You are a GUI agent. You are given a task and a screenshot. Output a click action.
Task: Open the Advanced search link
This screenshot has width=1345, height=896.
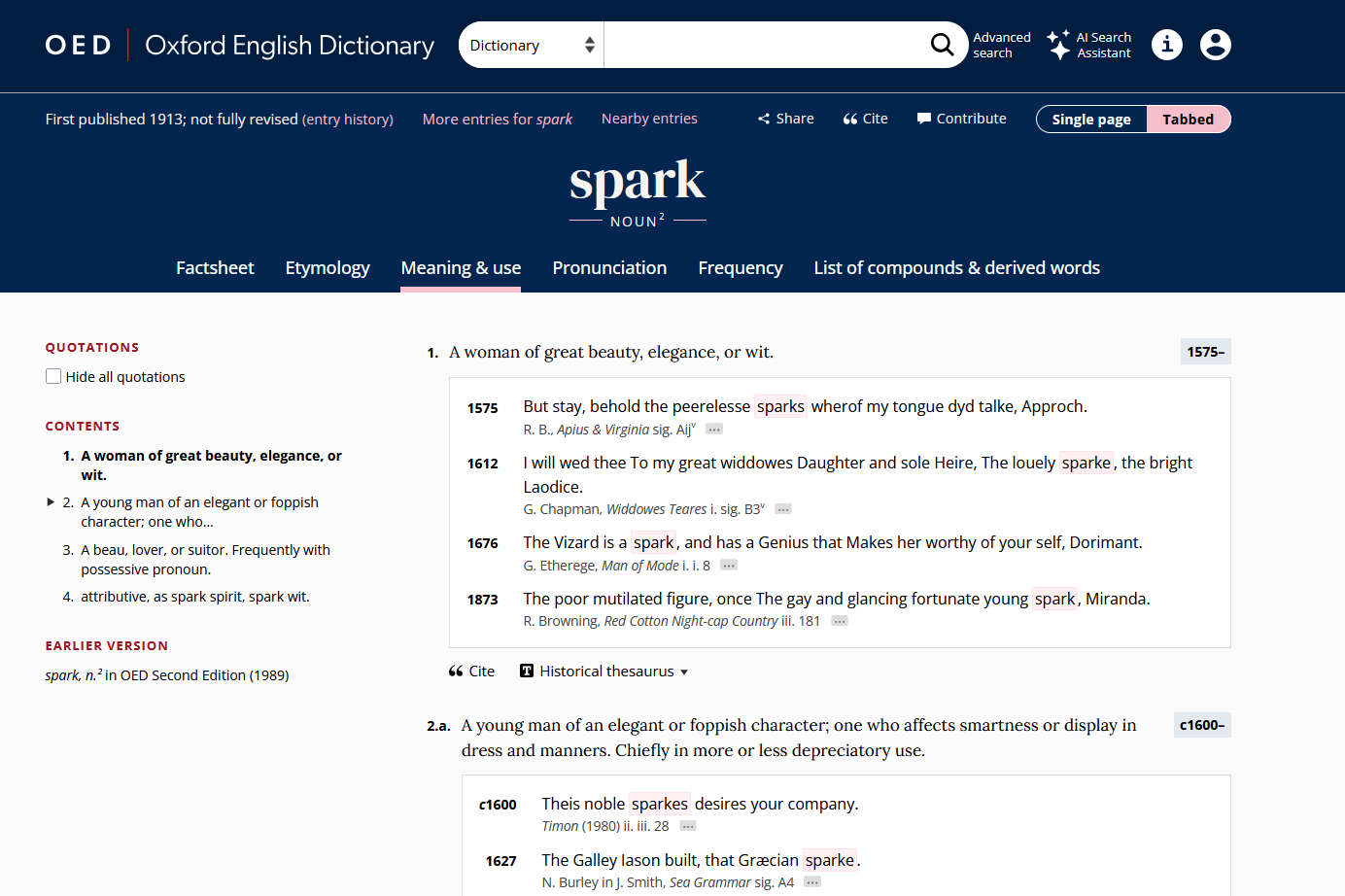1002,45
